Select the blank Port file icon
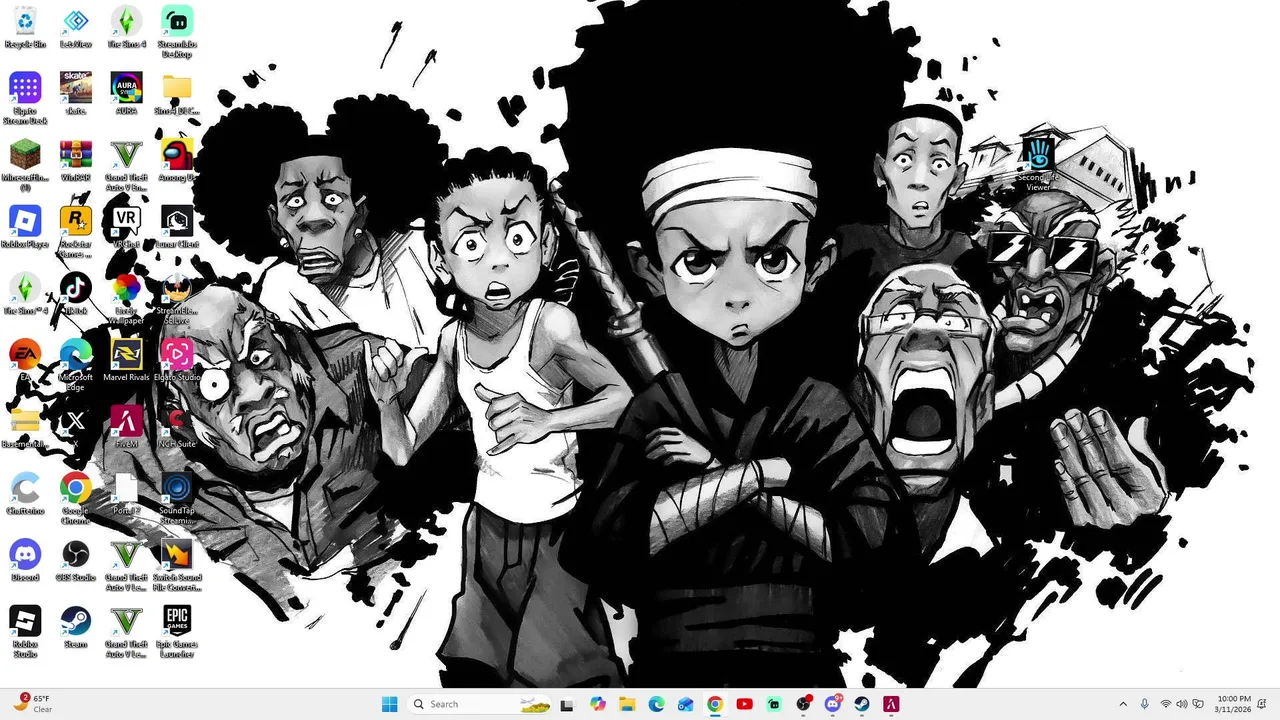Screen dimensions: 1280x720 click(126, 494)
